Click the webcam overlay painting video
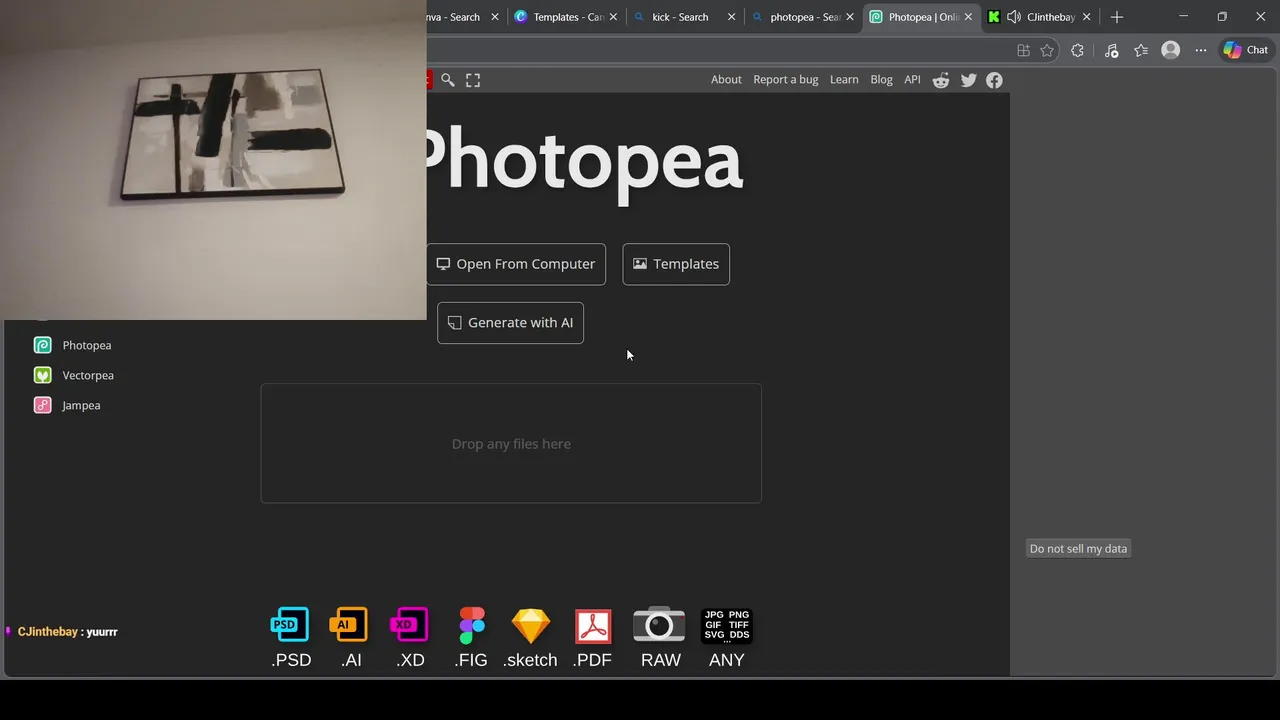The image size is (1280, 720). 213,160
